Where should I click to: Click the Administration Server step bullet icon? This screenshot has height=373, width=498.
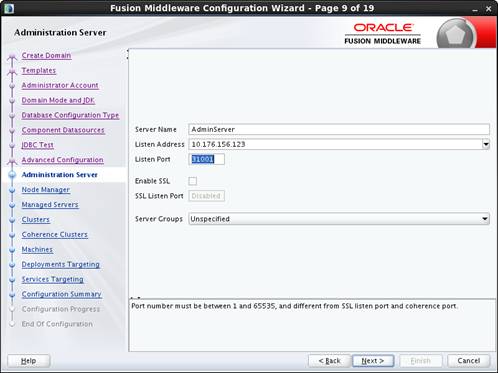tap(12, 175)
